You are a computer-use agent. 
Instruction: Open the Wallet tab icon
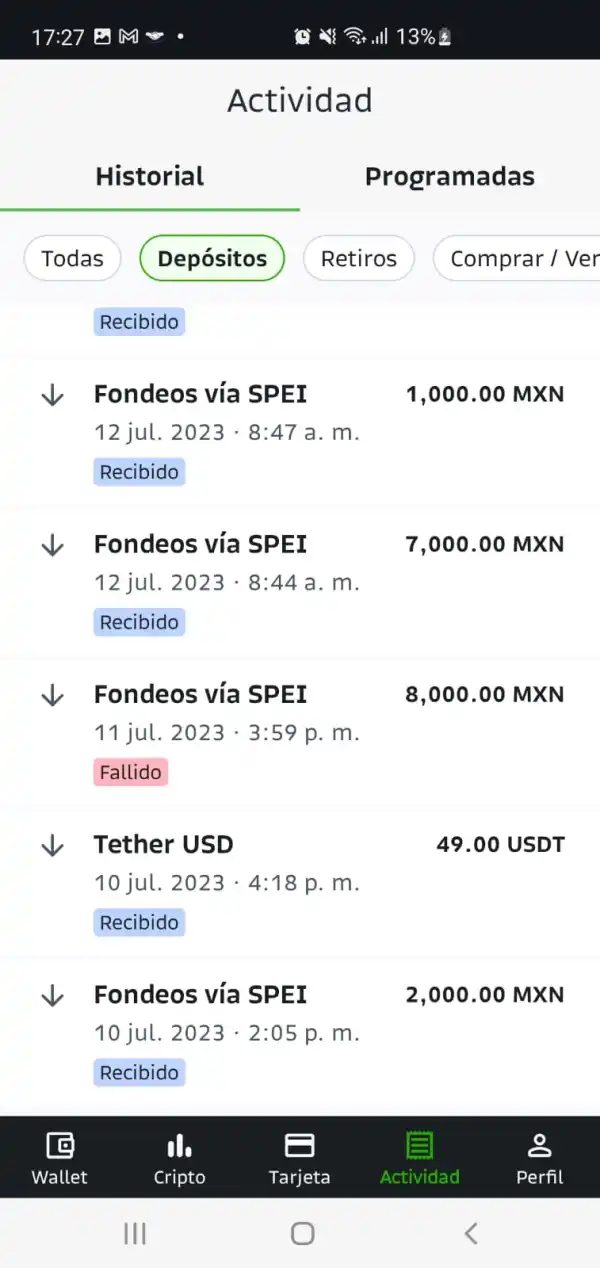(x=60, y=1146)
